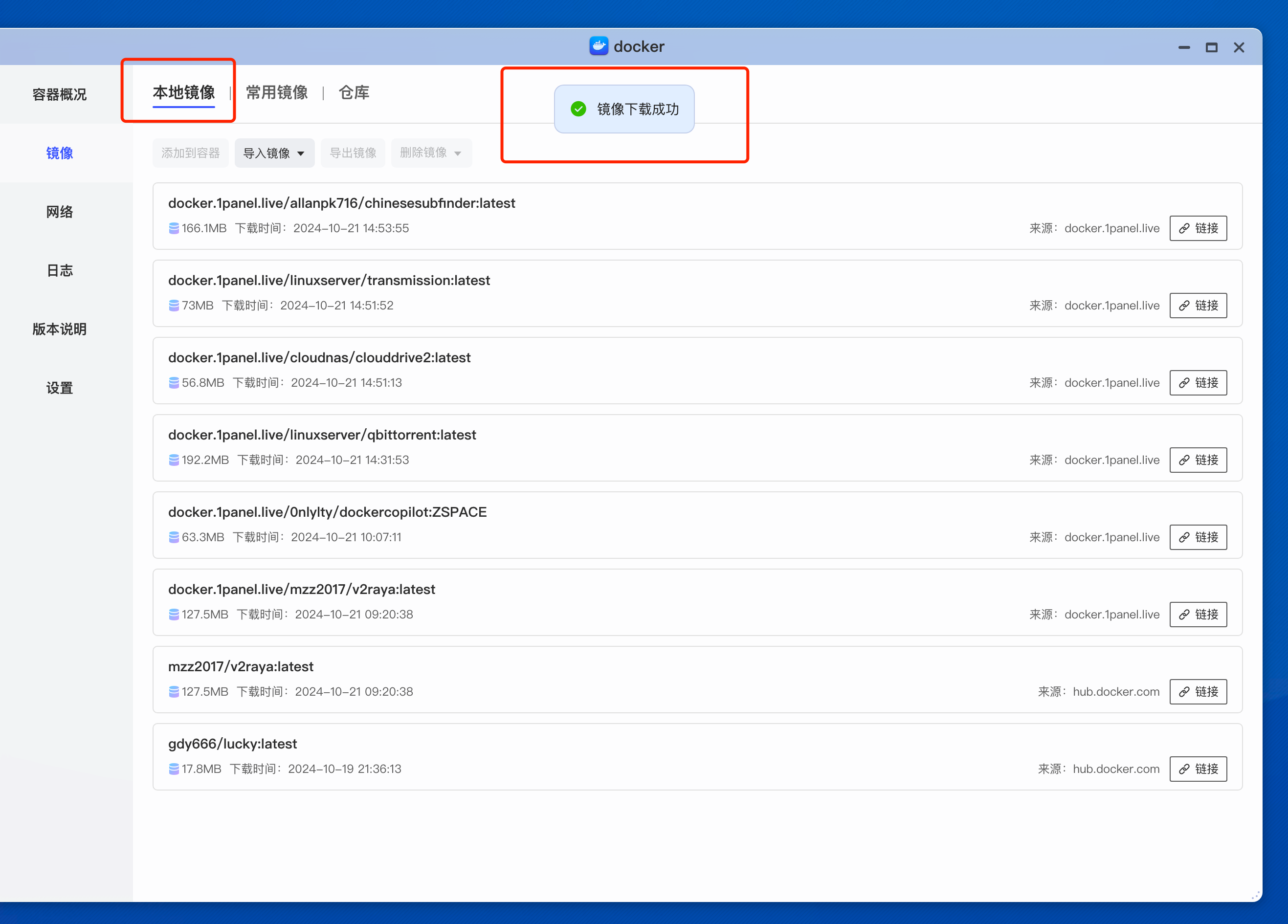The height and width of the screenshot is (924, 1288).
Task: Open link for gdy666/lucky image
Action: 1198,769
